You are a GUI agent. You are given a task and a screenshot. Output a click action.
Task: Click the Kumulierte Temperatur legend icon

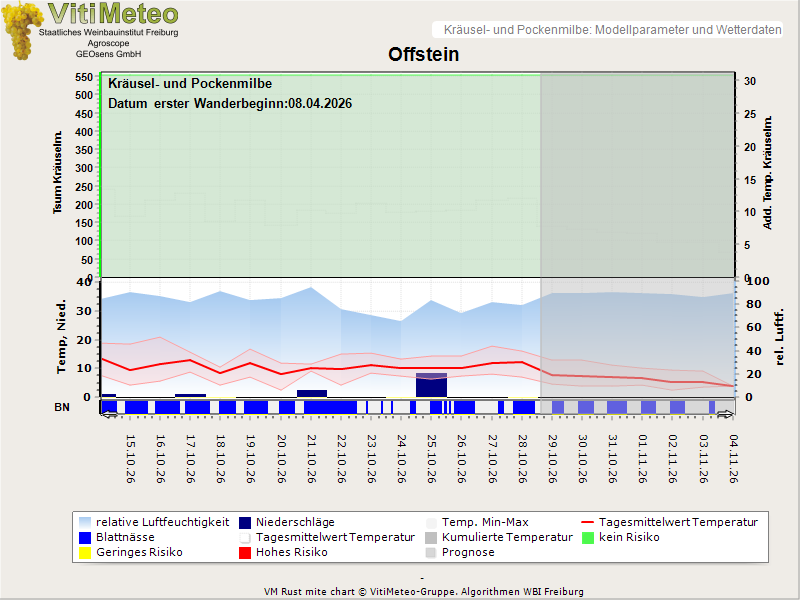tap(431, 538)
